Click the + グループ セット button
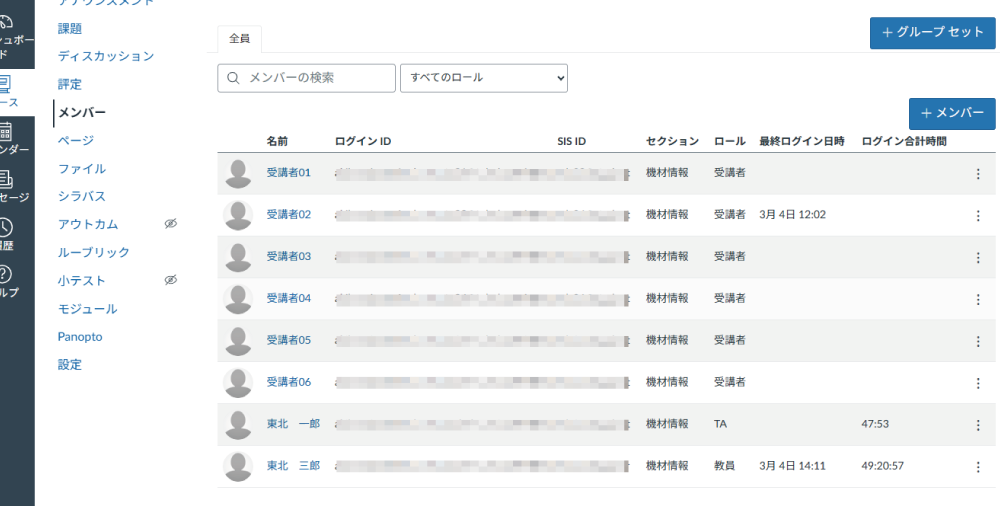Screen dimensions: 1000x506 click(932, 33)
